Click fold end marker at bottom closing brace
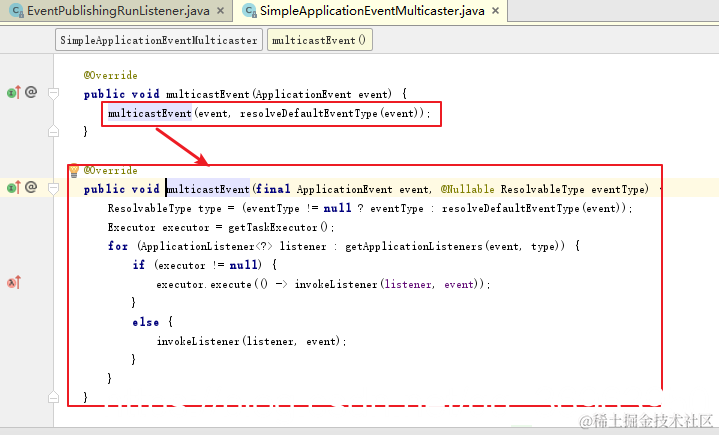 [x=53, y=397]
